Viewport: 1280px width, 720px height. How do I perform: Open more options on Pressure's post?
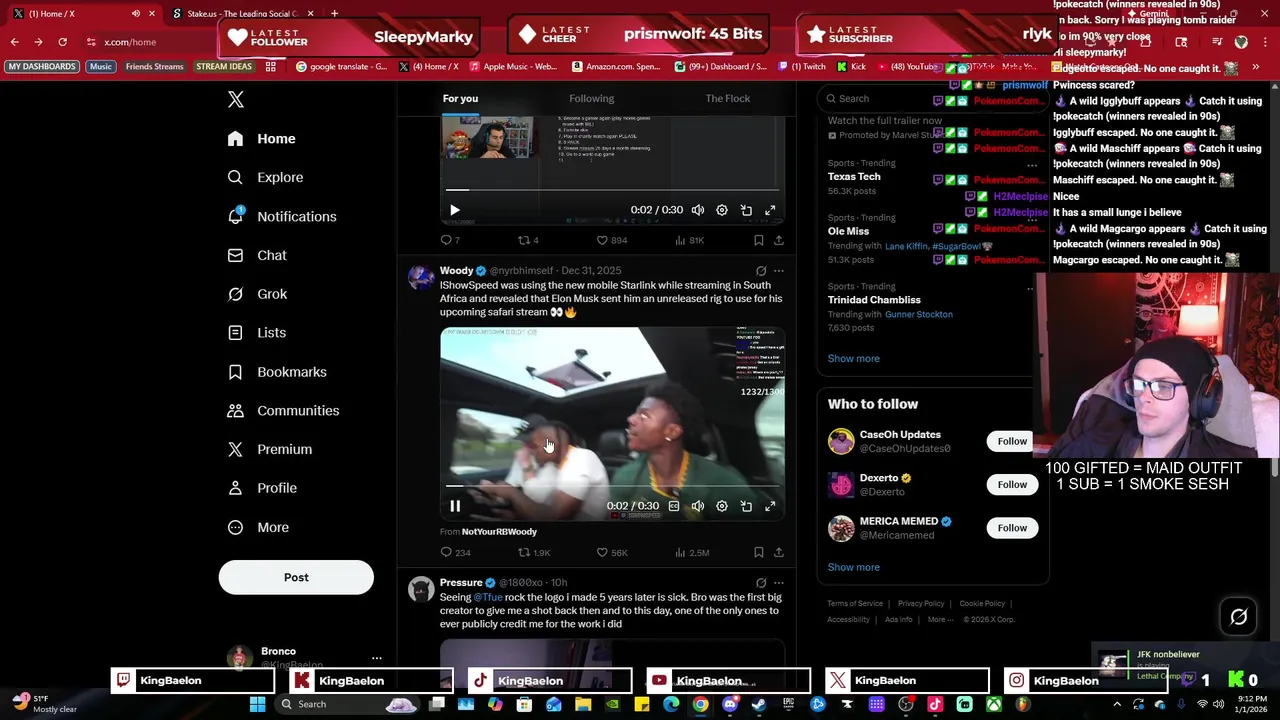click(779, 583)
